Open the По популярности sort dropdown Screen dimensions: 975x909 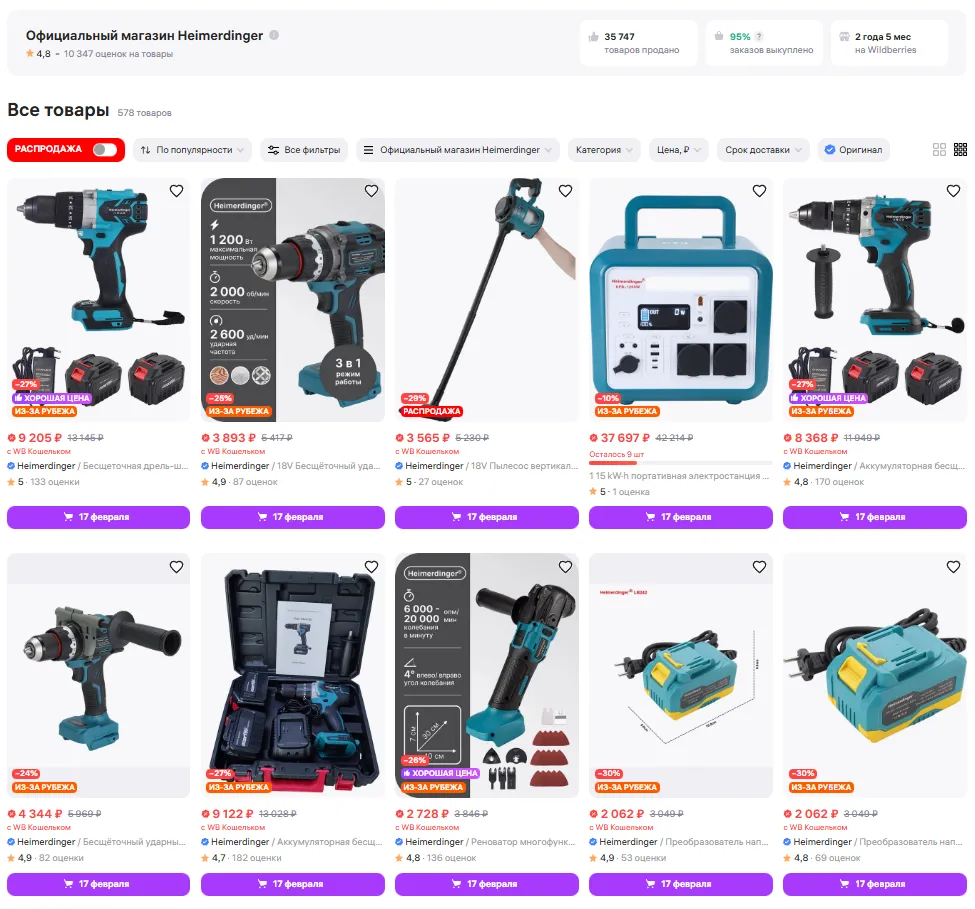pos(193,150)
